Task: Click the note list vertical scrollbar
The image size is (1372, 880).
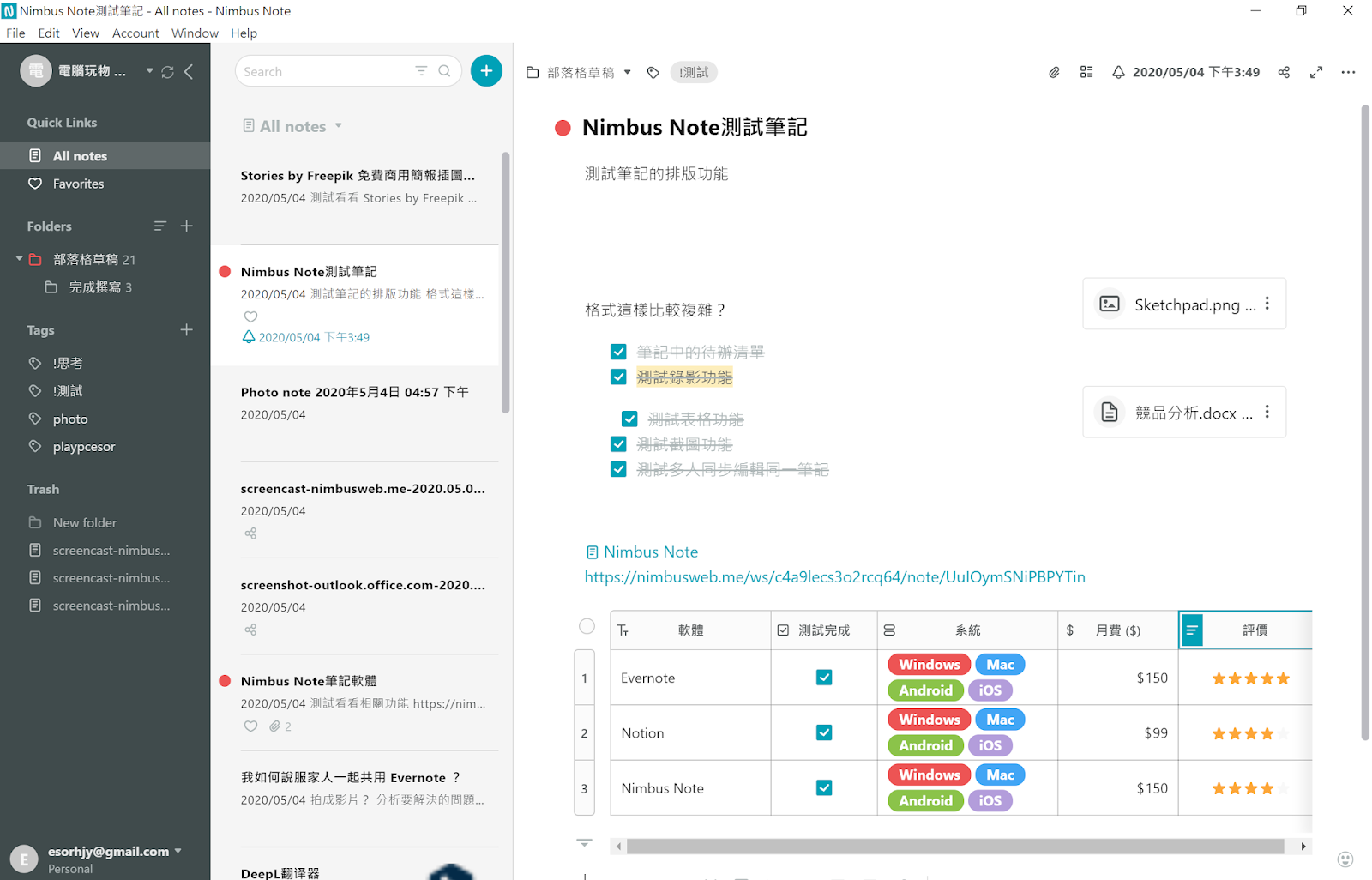Action: click(506, 283)
